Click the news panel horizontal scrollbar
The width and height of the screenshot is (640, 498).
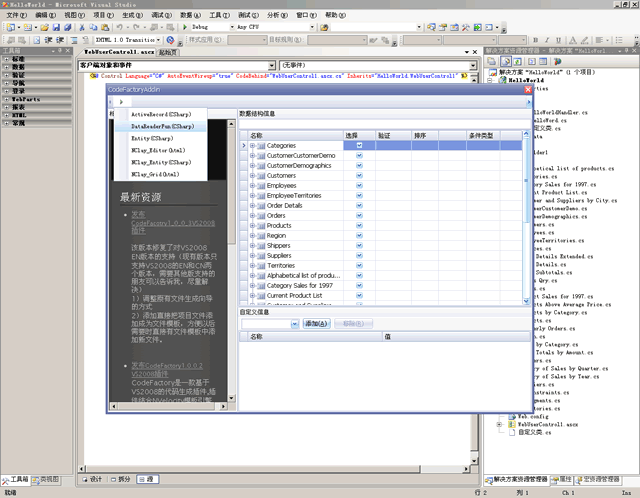click(x=169, y=406)
